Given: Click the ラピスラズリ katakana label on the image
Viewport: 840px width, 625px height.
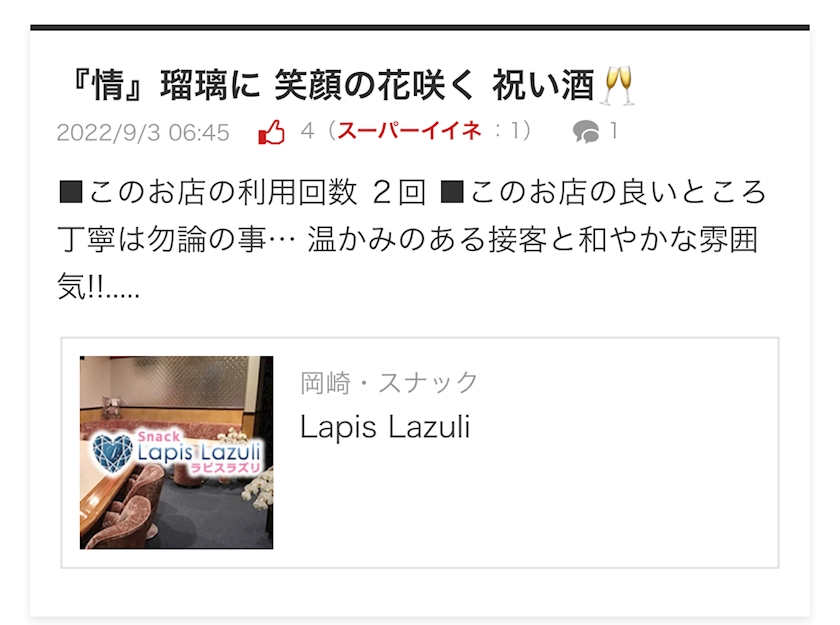Looking at the screenshot, I should click(226, 468).
